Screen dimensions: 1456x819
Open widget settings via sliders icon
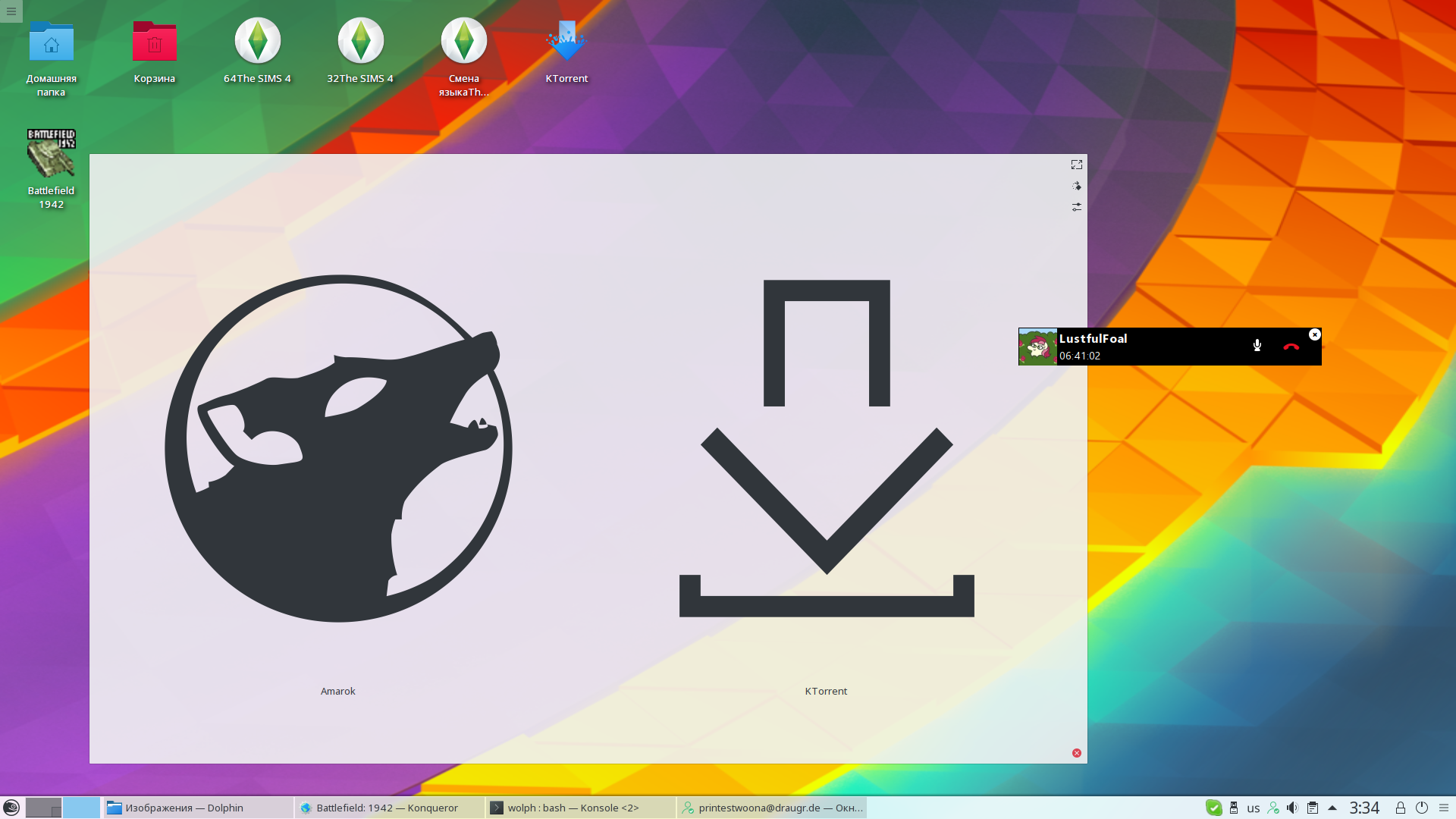[x=1076, y=207]
